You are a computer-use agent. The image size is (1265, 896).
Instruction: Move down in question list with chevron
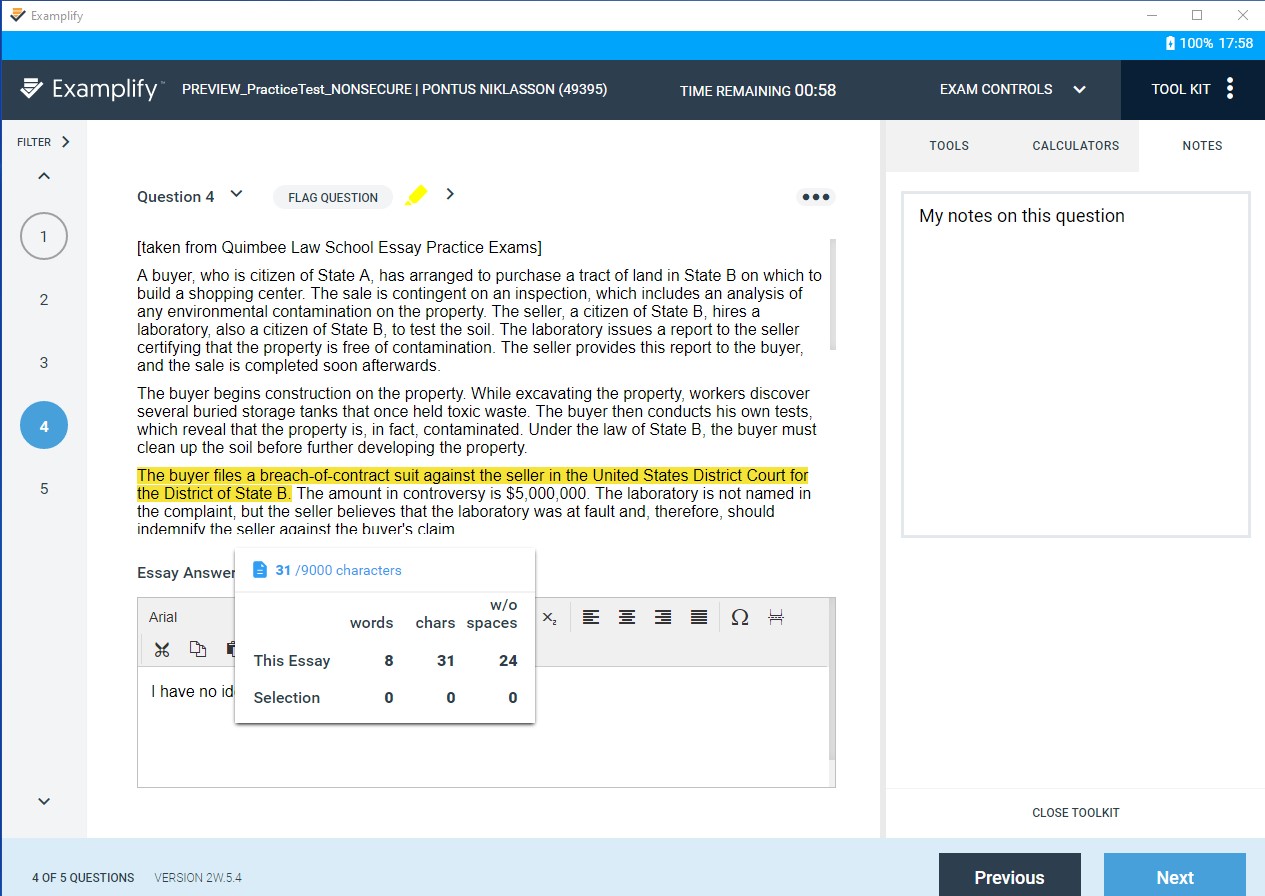pyautogui.click(x=43, y=801)
